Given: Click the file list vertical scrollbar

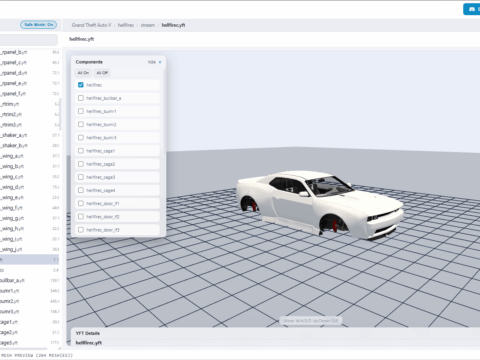Looking at the screenshot, I should [60, 114].
